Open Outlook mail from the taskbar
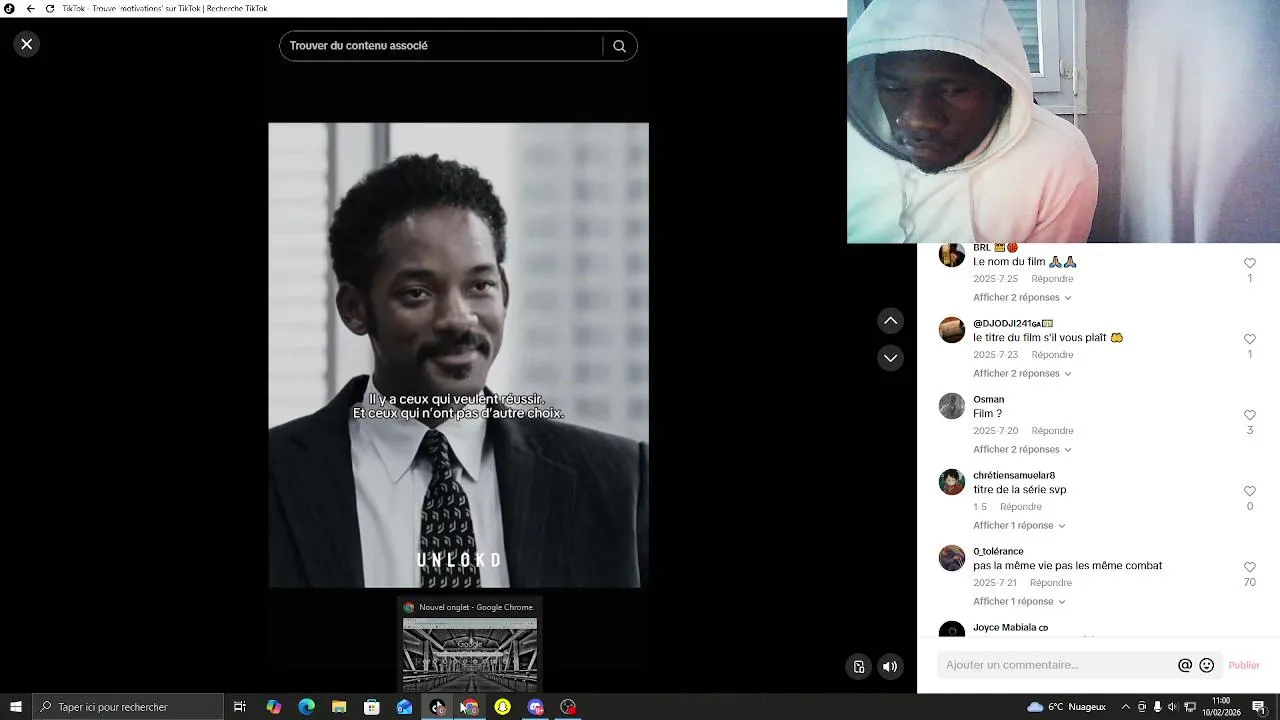1280x720 pixels. click(404, 707)
